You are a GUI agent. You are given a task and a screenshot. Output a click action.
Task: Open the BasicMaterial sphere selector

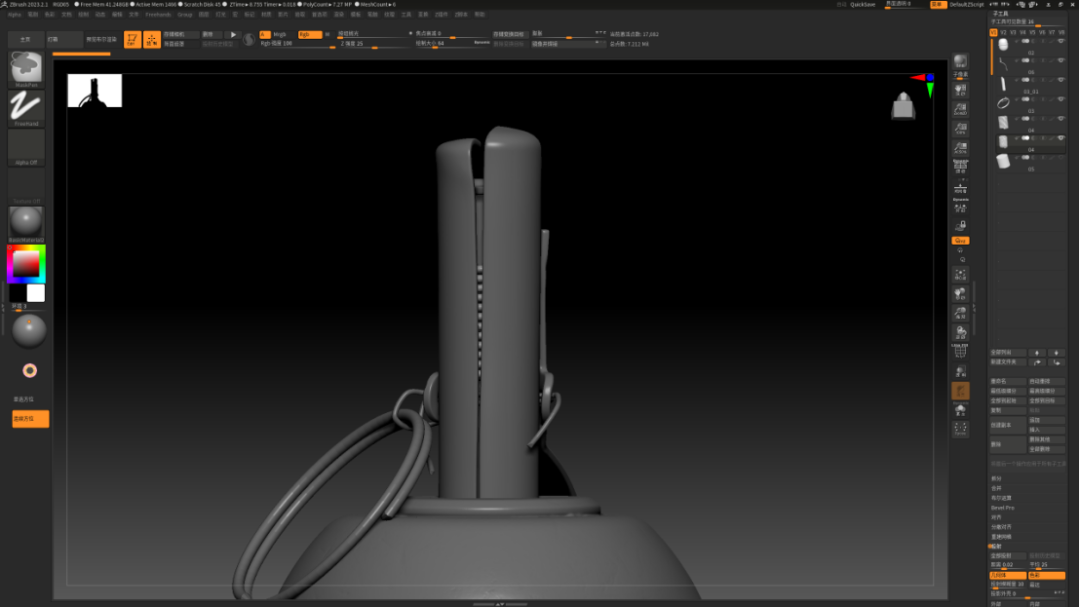[26, 225]
